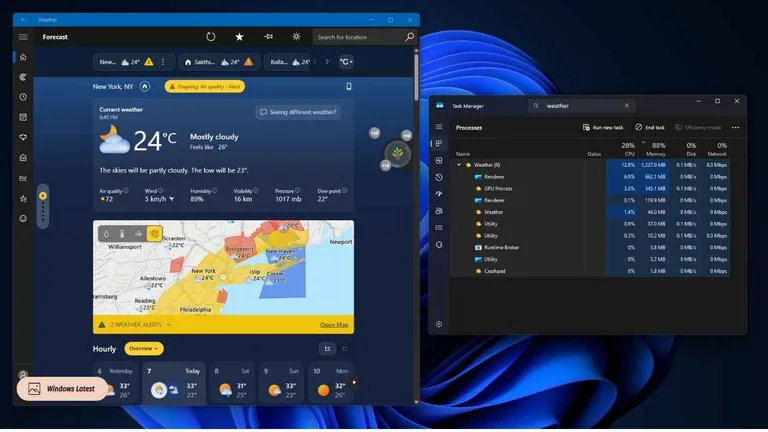Select the Sakthi... home location chip

(x=219, y=62)
